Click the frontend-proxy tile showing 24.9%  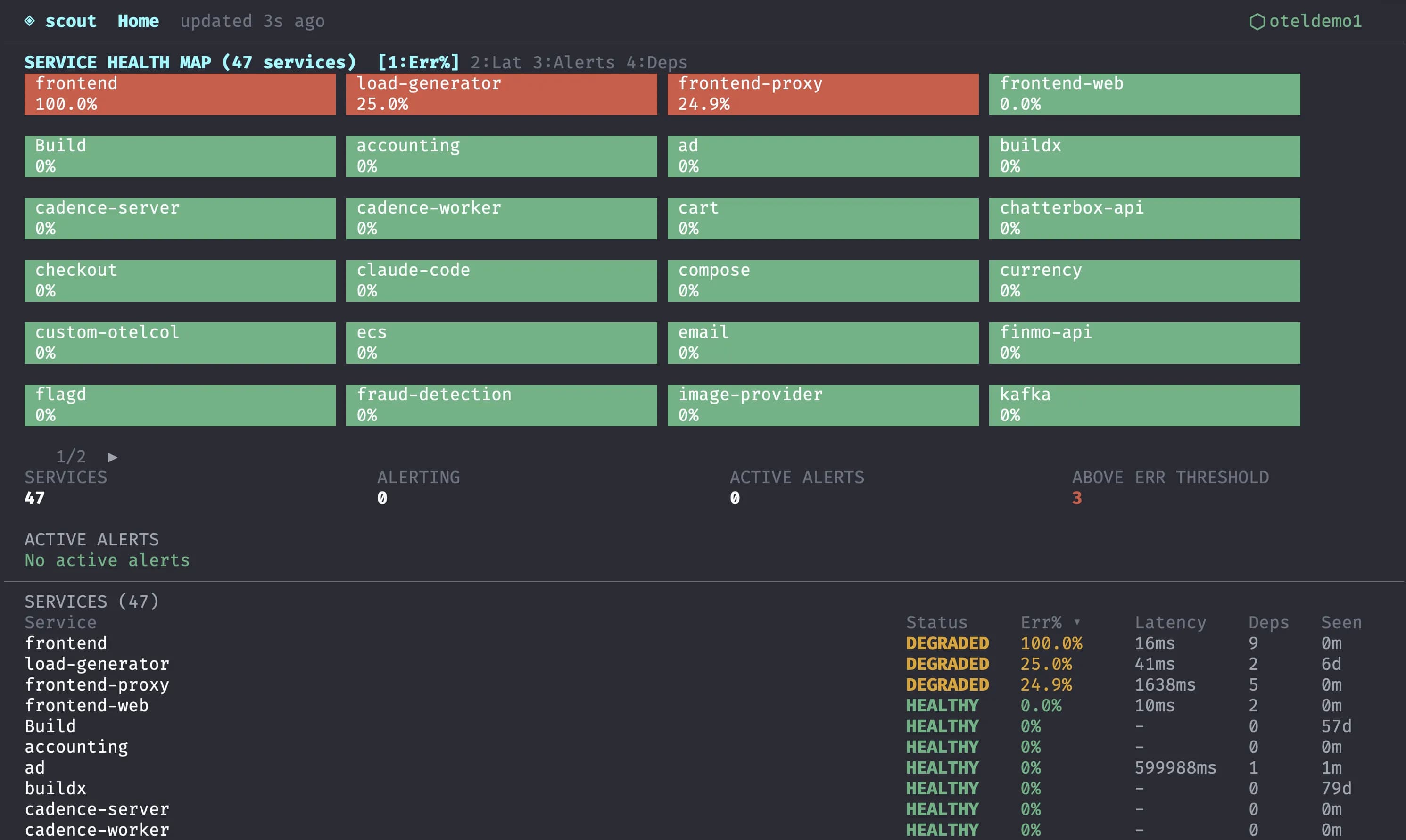822,93
